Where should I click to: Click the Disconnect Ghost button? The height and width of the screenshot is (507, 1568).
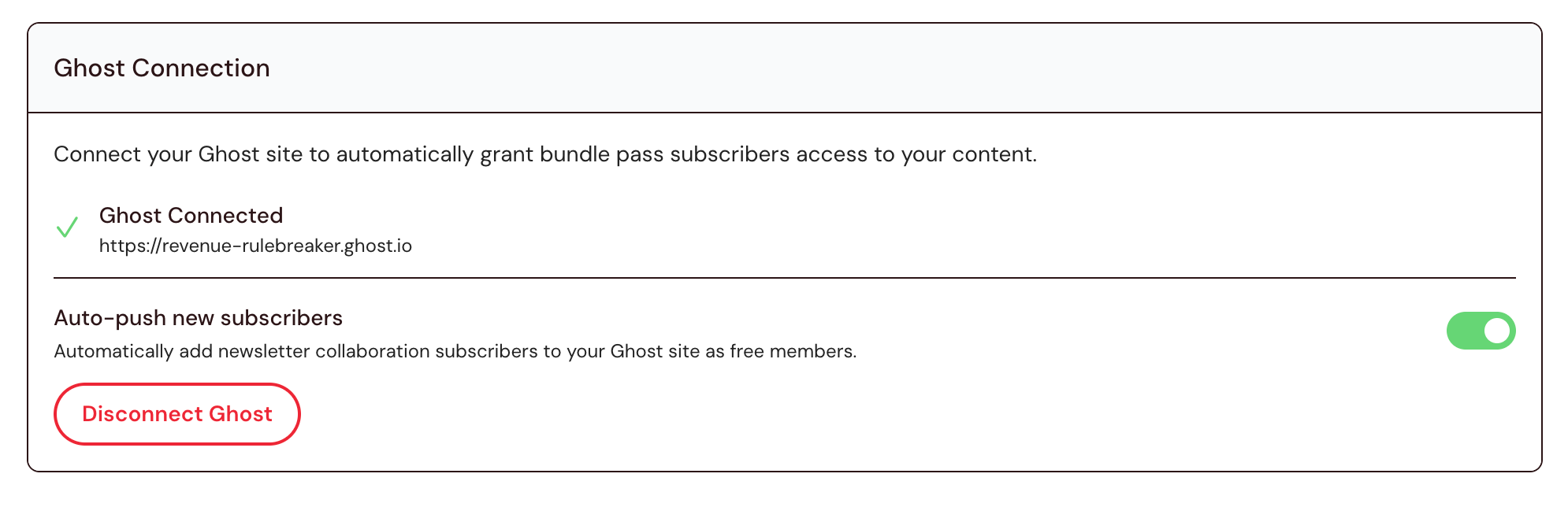coord(177,414)
